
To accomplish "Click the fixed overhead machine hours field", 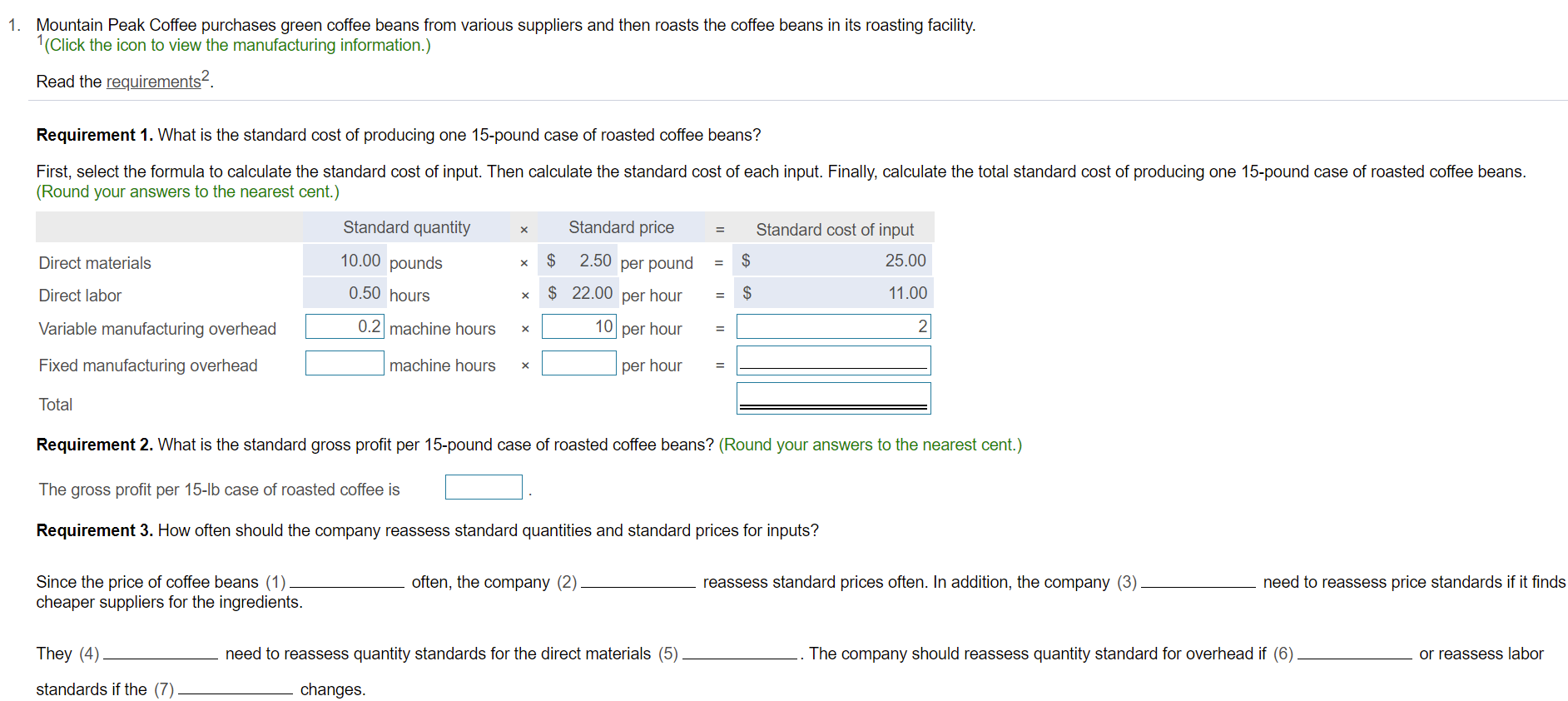I will [344, 363].
